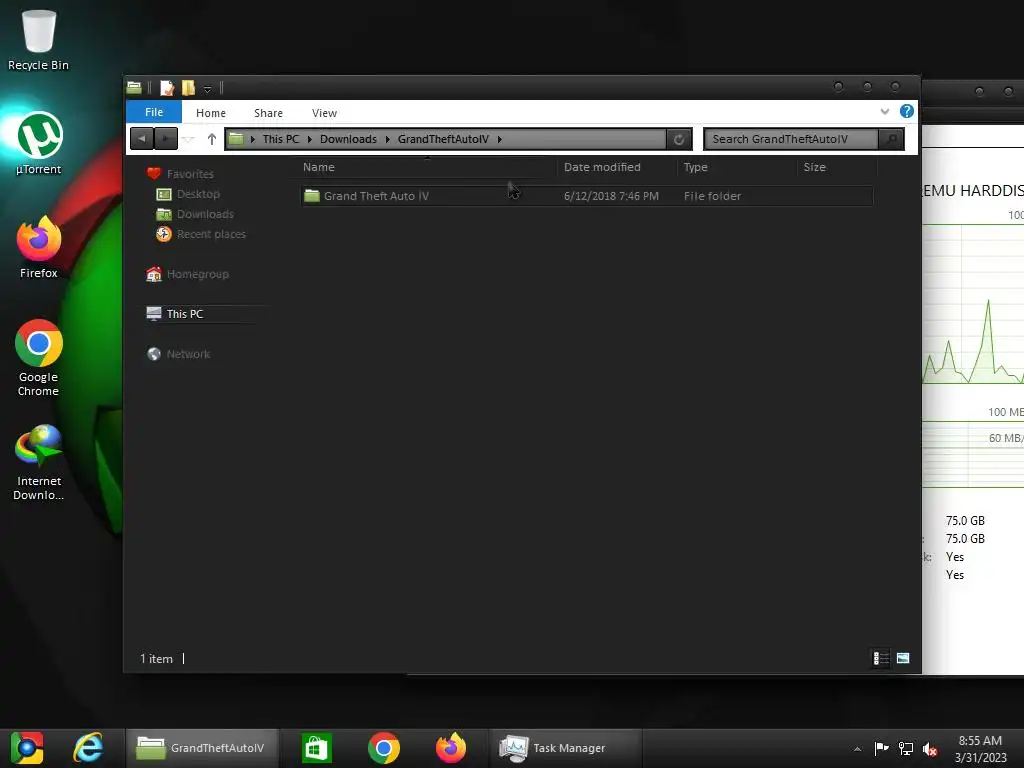Click This PC in the address path
1024x768 pixels.
click(281, 139)
